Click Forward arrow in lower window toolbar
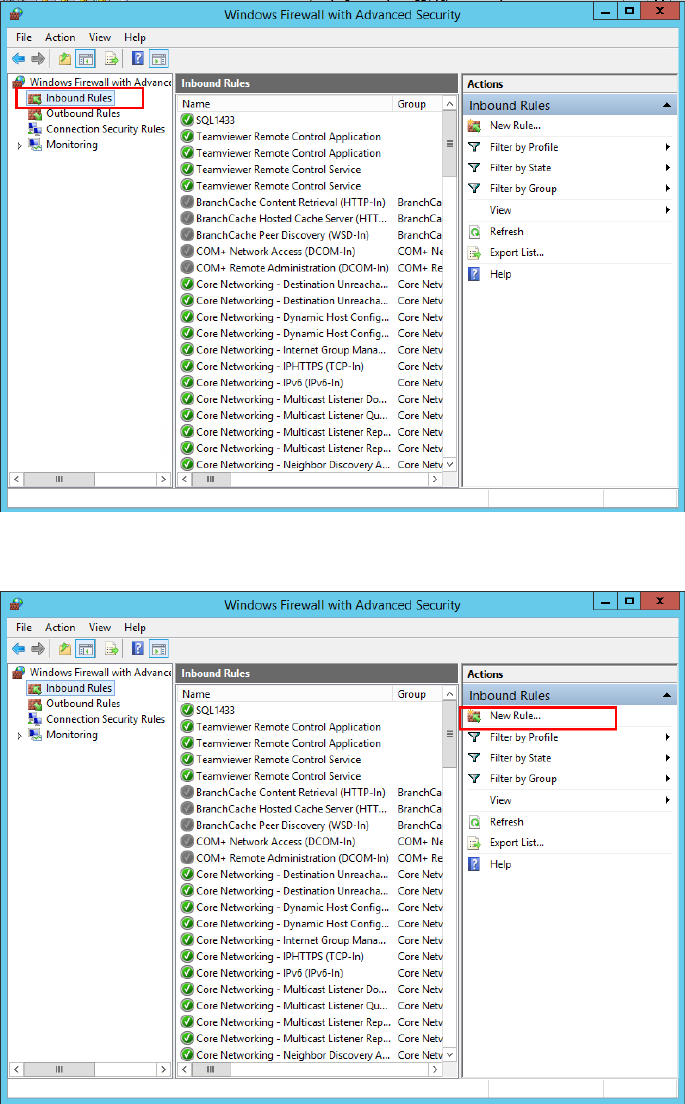Screen dimensions: 685x1104 (38, 649)
